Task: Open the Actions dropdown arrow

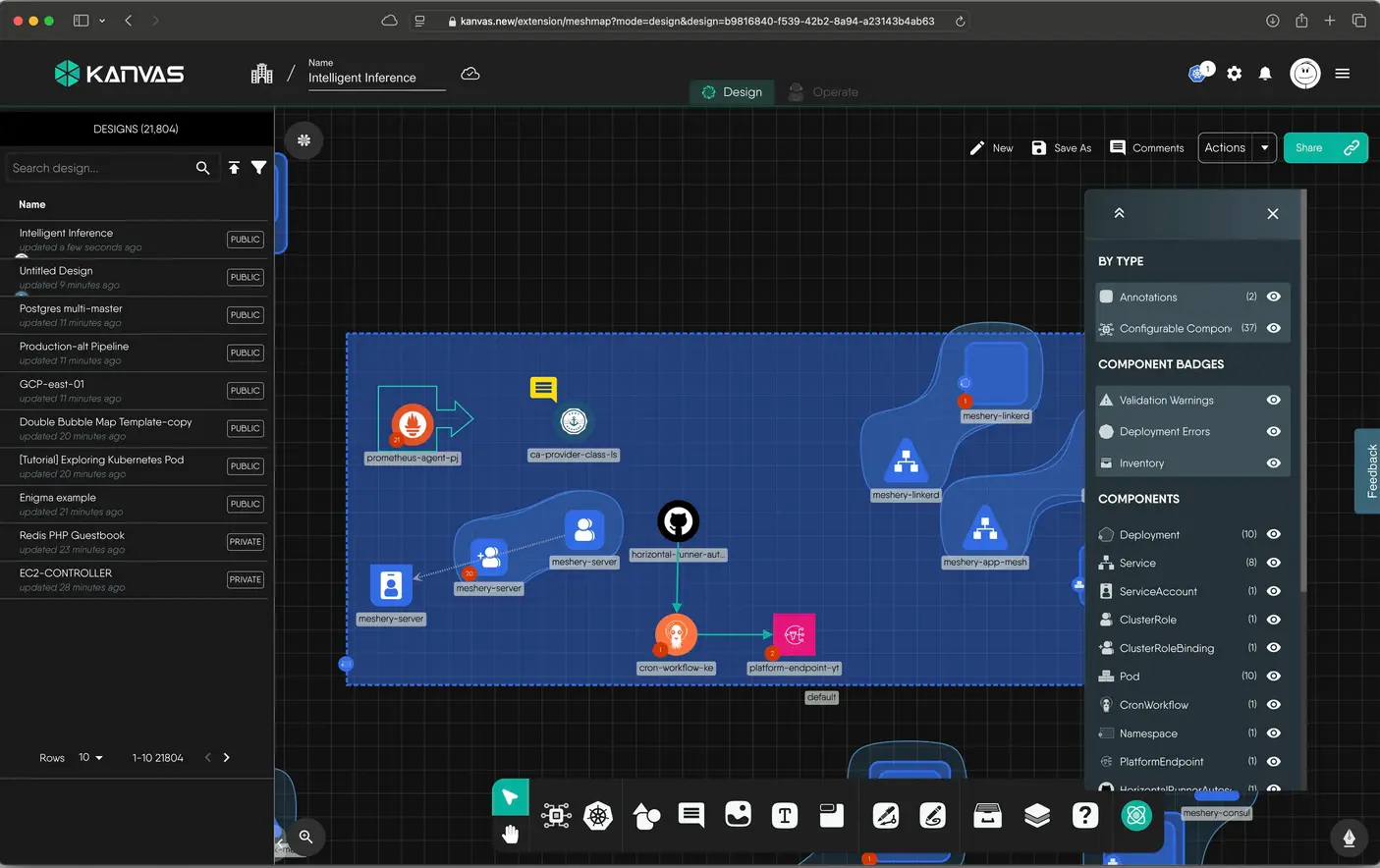Action: tap(1264, 148)
